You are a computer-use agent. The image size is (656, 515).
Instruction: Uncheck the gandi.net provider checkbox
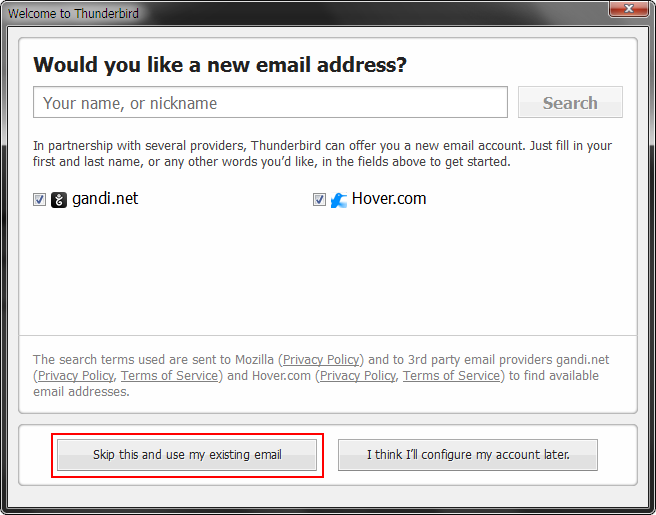(x=40, y=200)
